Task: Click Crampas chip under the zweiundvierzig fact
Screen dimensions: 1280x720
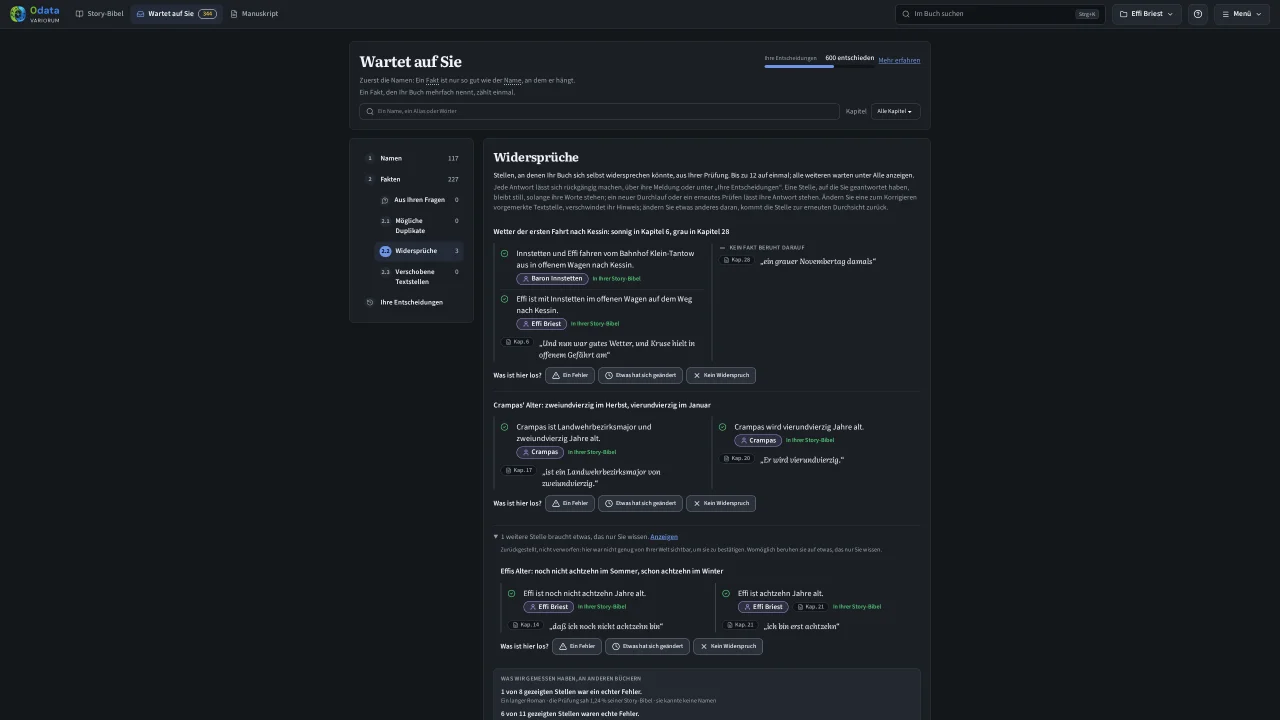Action: coord(540,452)
